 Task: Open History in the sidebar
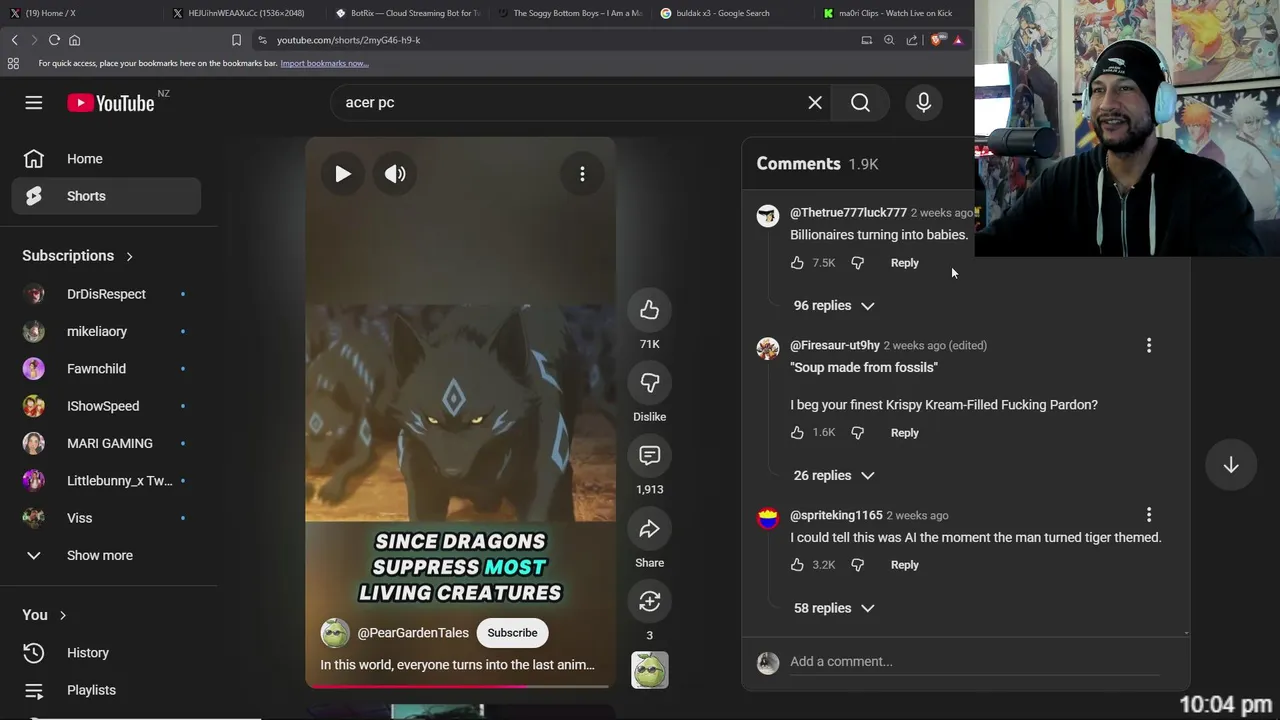click(106, 653)
